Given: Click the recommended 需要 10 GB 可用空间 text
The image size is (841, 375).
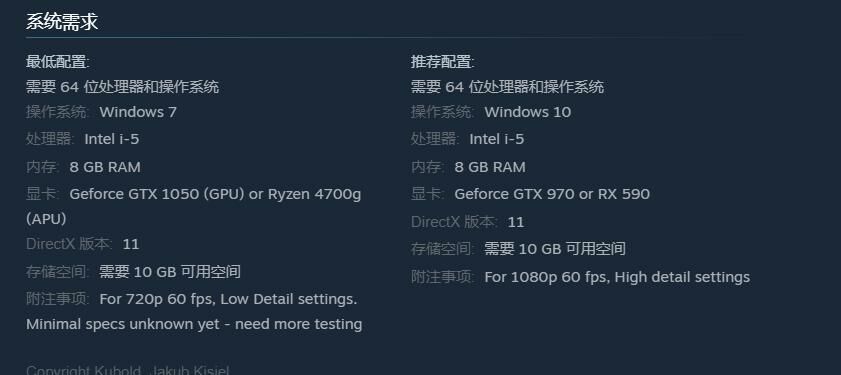Looking at the screenshot, I should pos(555,249).
